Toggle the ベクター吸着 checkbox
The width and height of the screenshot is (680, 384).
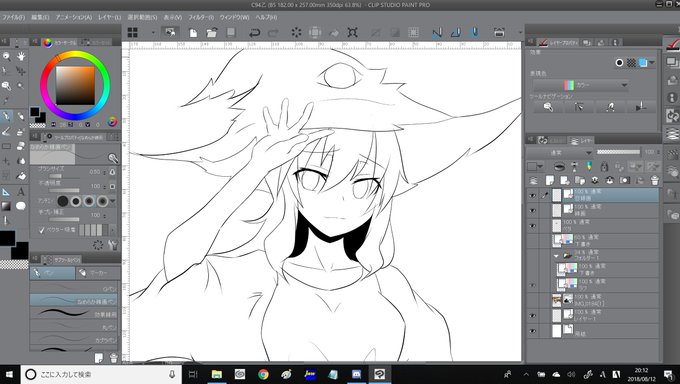coord(42,230)
